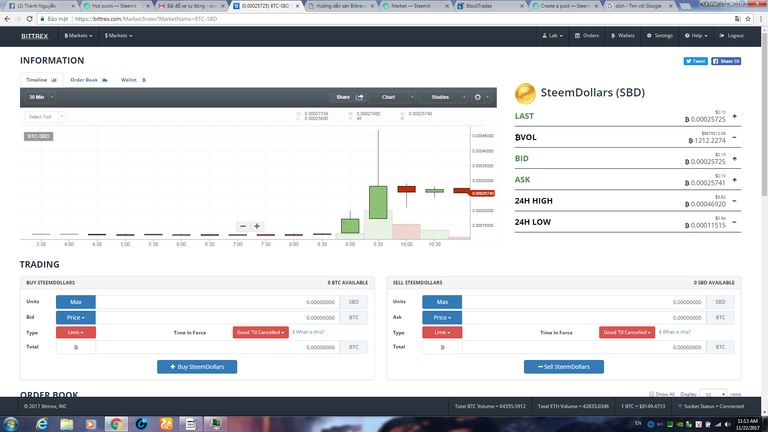
Task: Click the 'What is this?' link in the Buy panel
Action: click(x=309, y=332)
